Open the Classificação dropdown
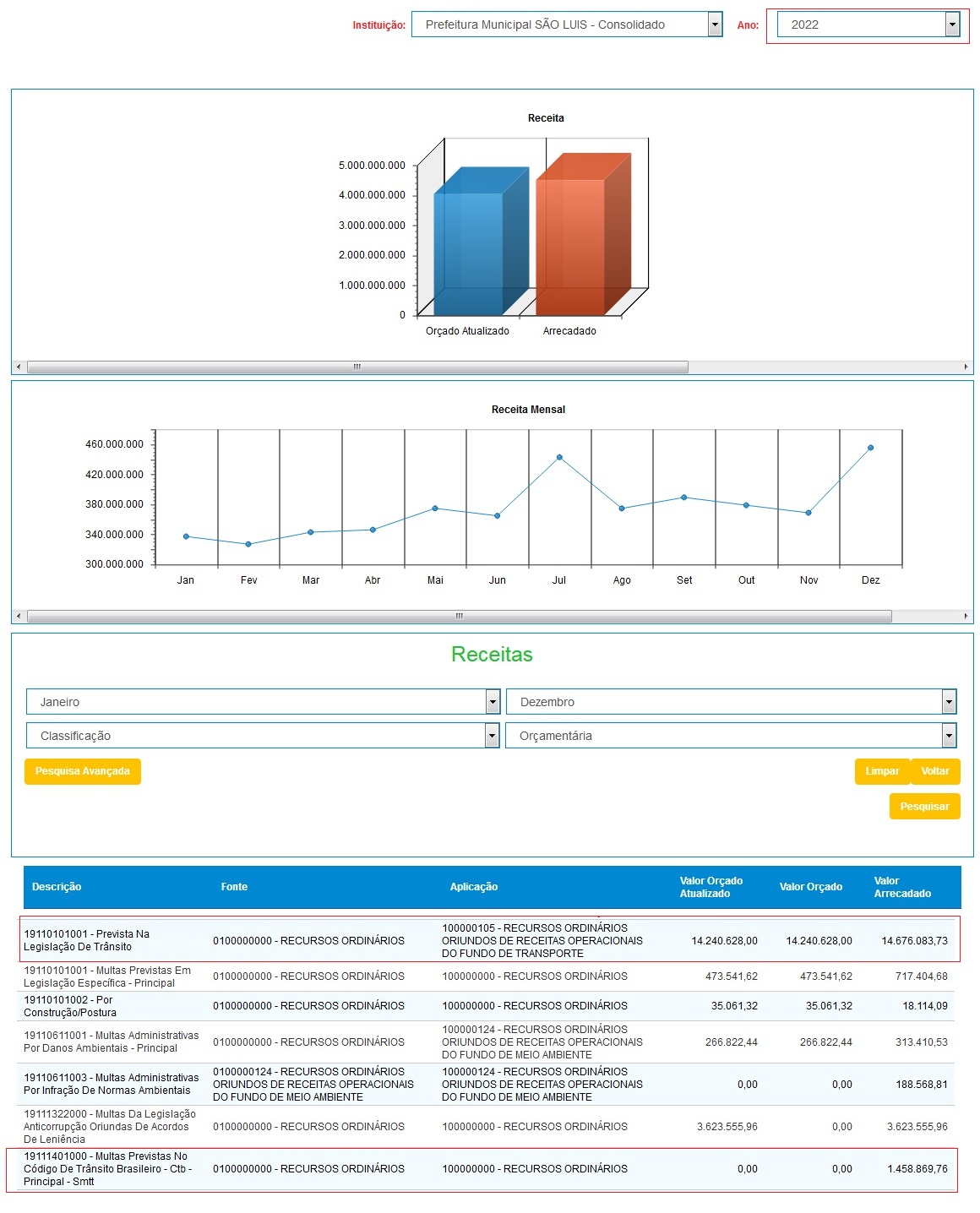Image resolution: width=980 pixels, height=1213 pixels. [x=263, y=736]
